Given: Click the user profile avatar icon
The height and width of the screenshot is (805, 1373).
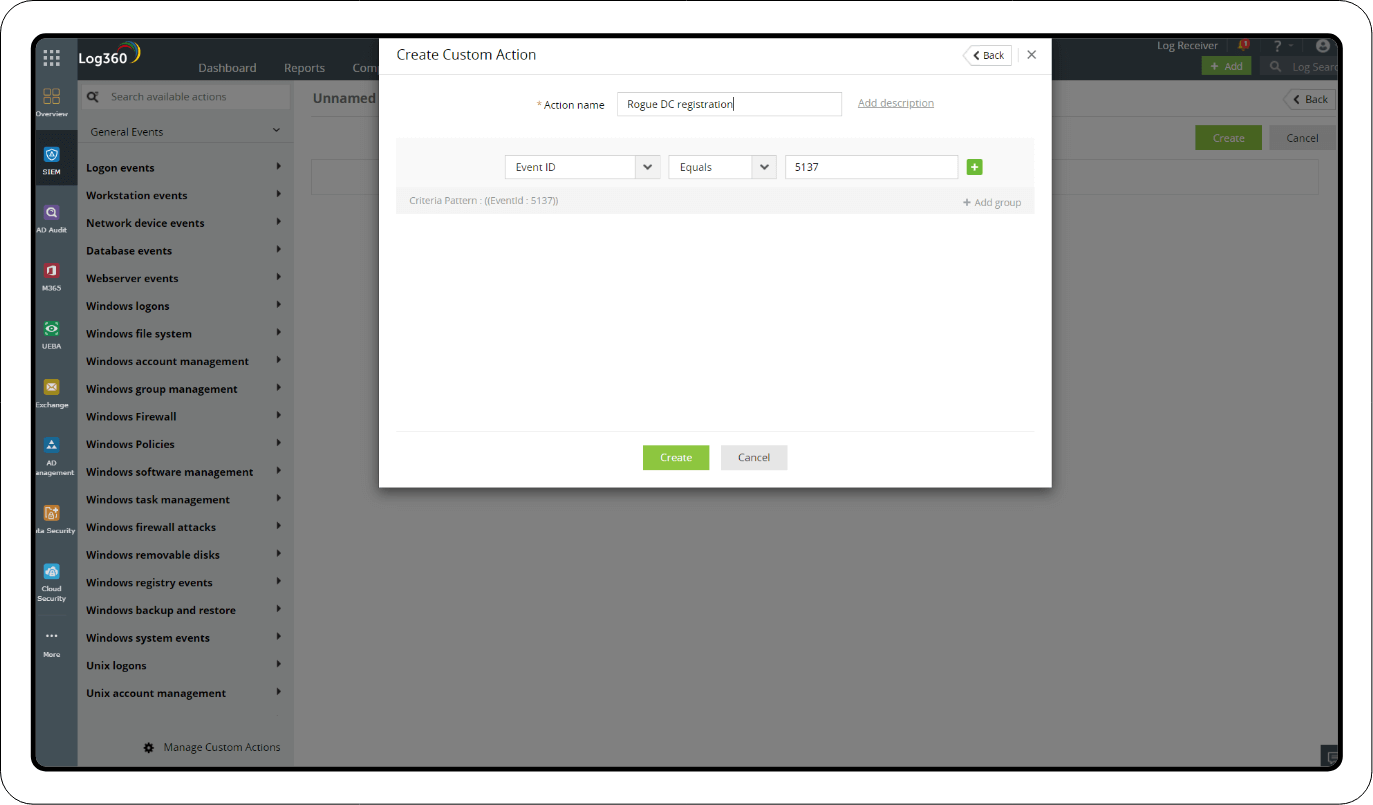Looking at the screenshot, I should click(1322, 45).
